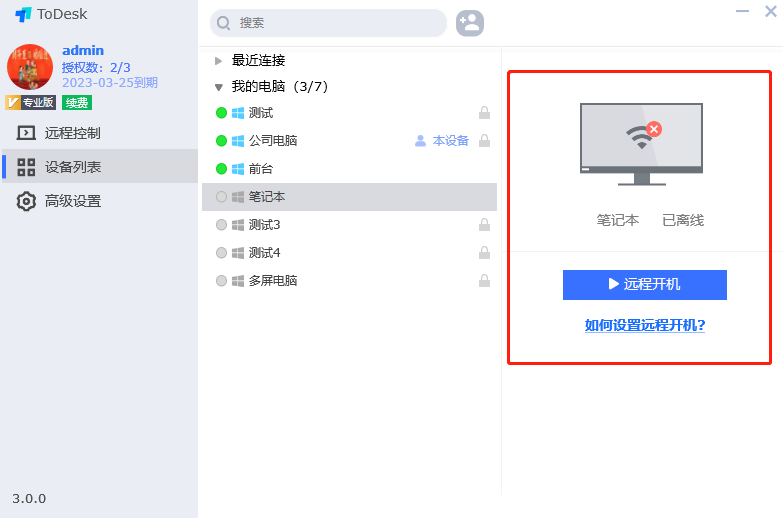Click the person icon beside 本设备
This screenshot has height=518, width=783.
pyautogui.click(x=420, y=141)
